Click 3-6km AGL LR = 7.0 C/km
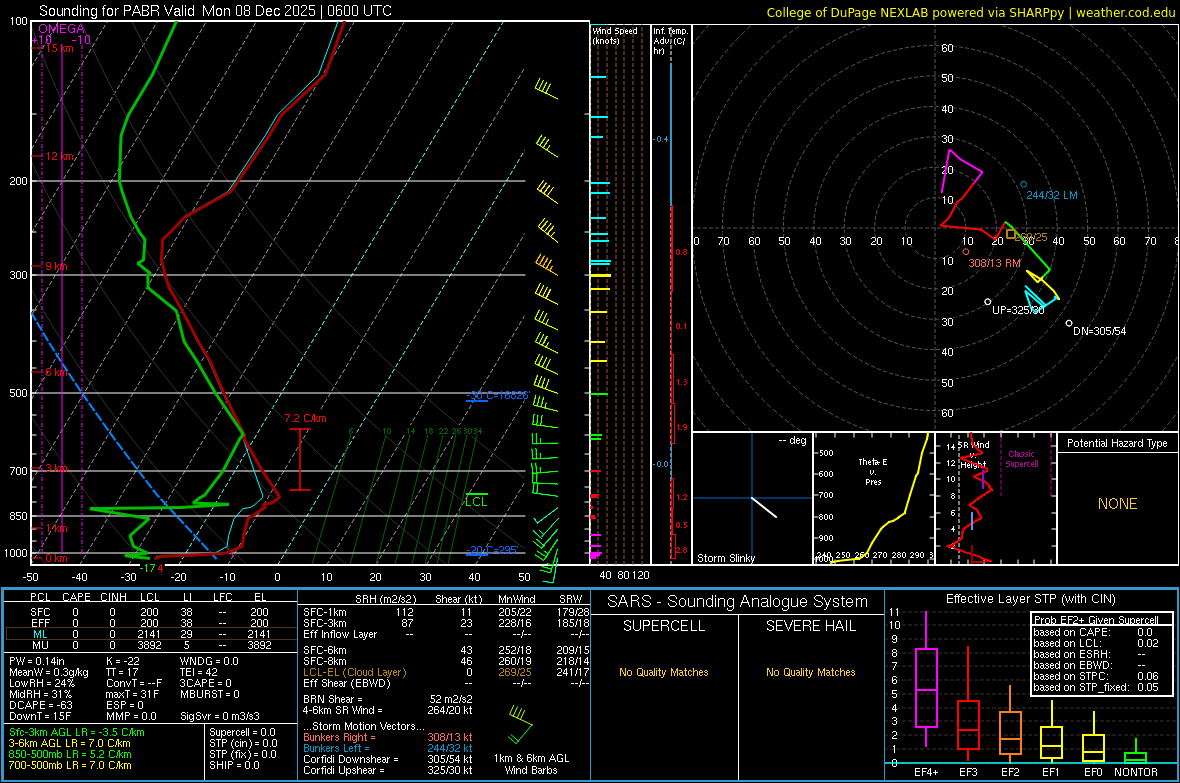Screen dimensions: 1180x783 click(x=70, y=743)
